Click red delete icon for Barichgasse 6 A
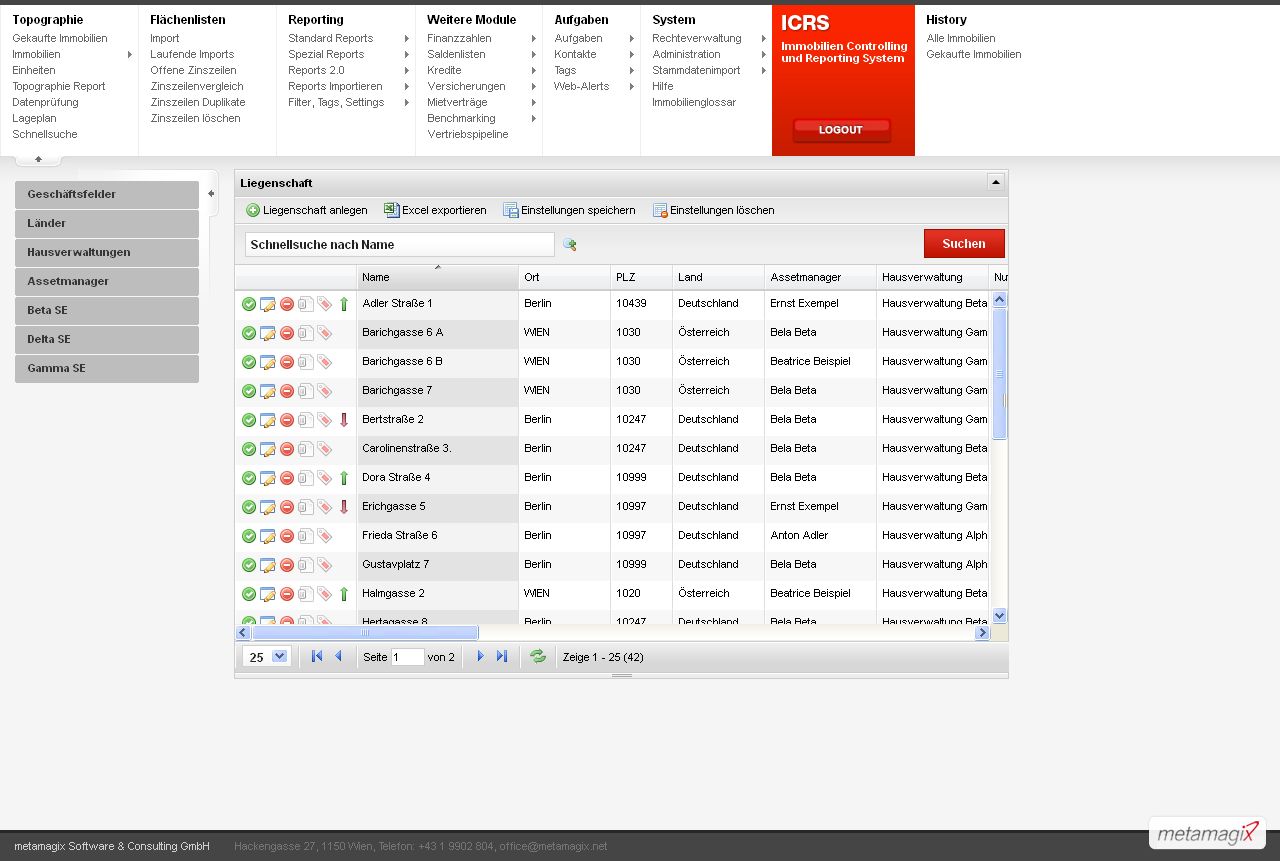This screenshot has width=1280, height=861. coord(286,333)
